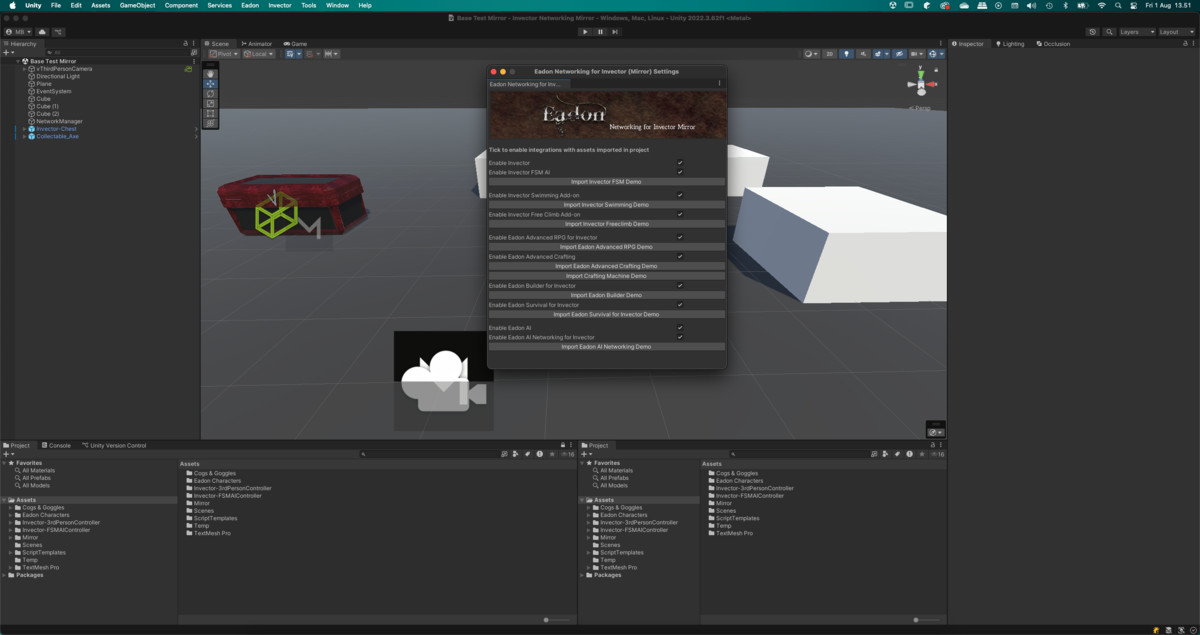The height and width of the screenshot is (635, 1200).
Task: Expand the Collectable_Axe hierarchy item
Action: 24,136
